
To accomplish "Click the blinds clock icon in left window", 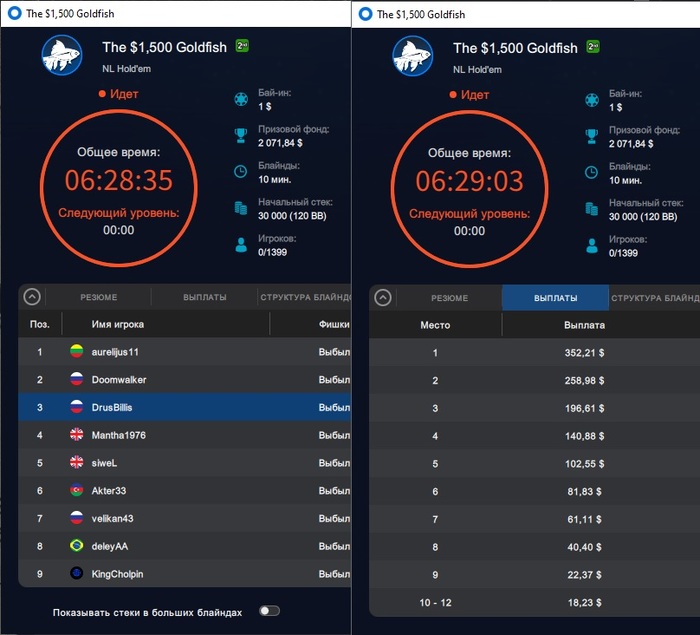I will click(241, 171).
